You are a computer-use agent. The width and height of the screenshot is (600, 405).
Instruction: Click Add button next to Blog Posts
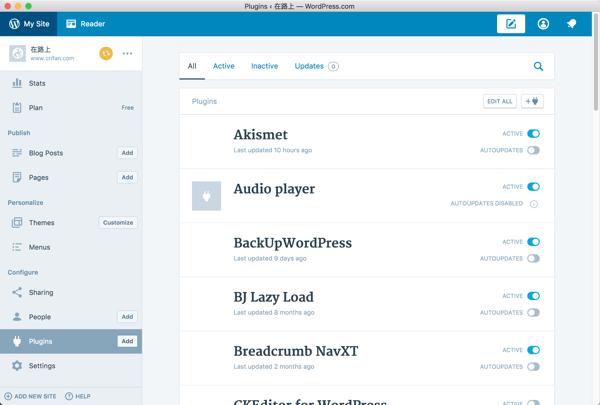[127, 153]
